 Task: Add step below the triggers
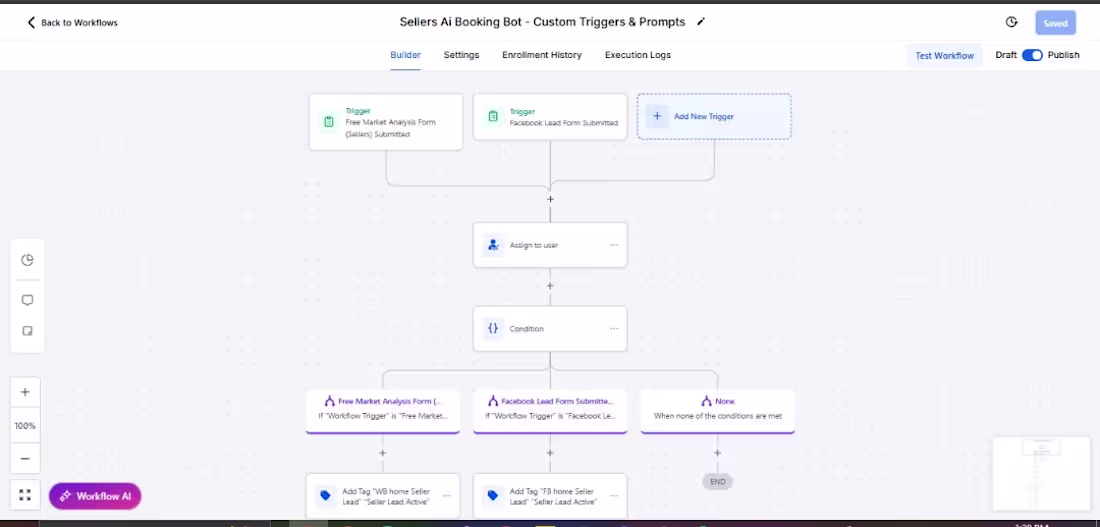pos(550,199)
